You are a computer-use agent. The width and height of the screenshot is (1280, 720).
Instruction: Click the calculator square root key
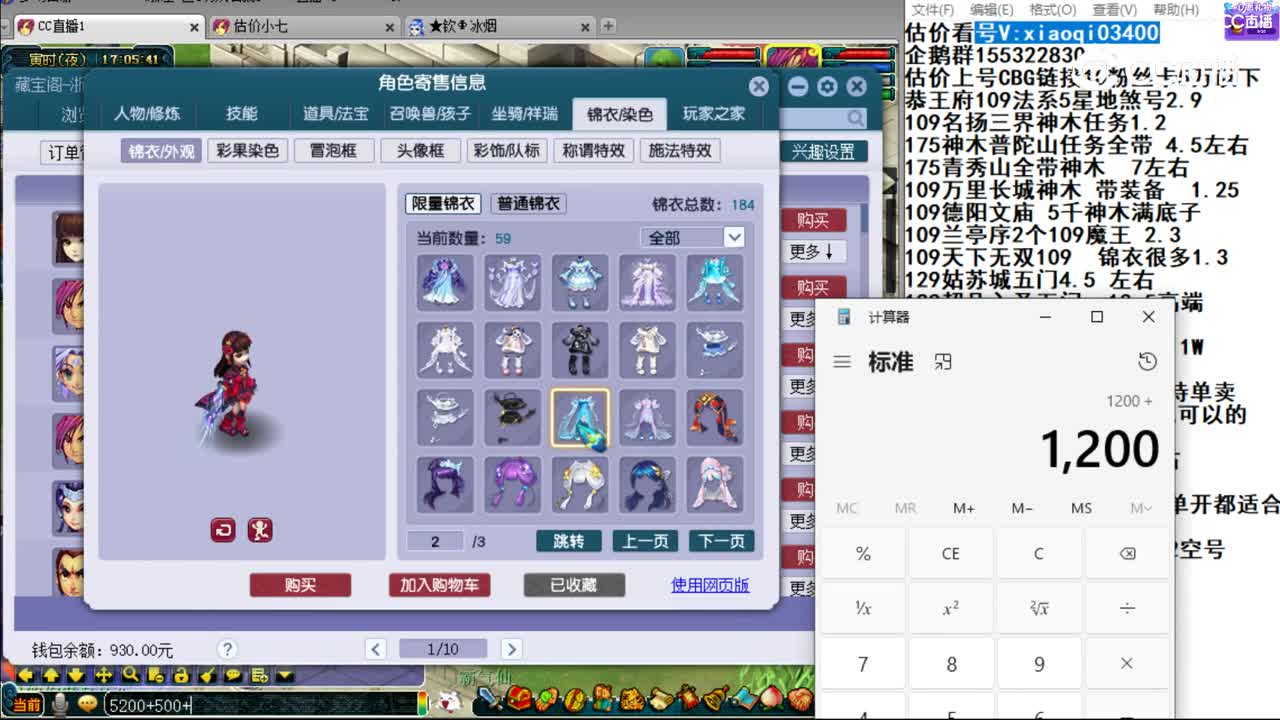[x=1039, y=608]
